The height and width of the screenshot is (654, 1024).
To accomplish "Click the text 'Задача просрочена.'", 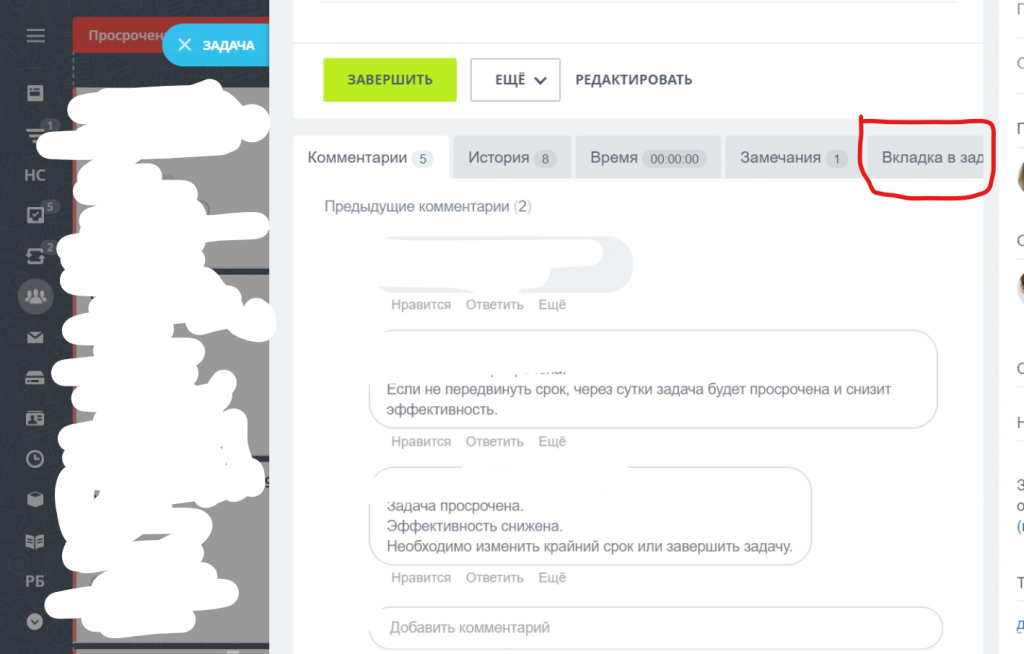I will pyautogui.click(x=455, y=506).
